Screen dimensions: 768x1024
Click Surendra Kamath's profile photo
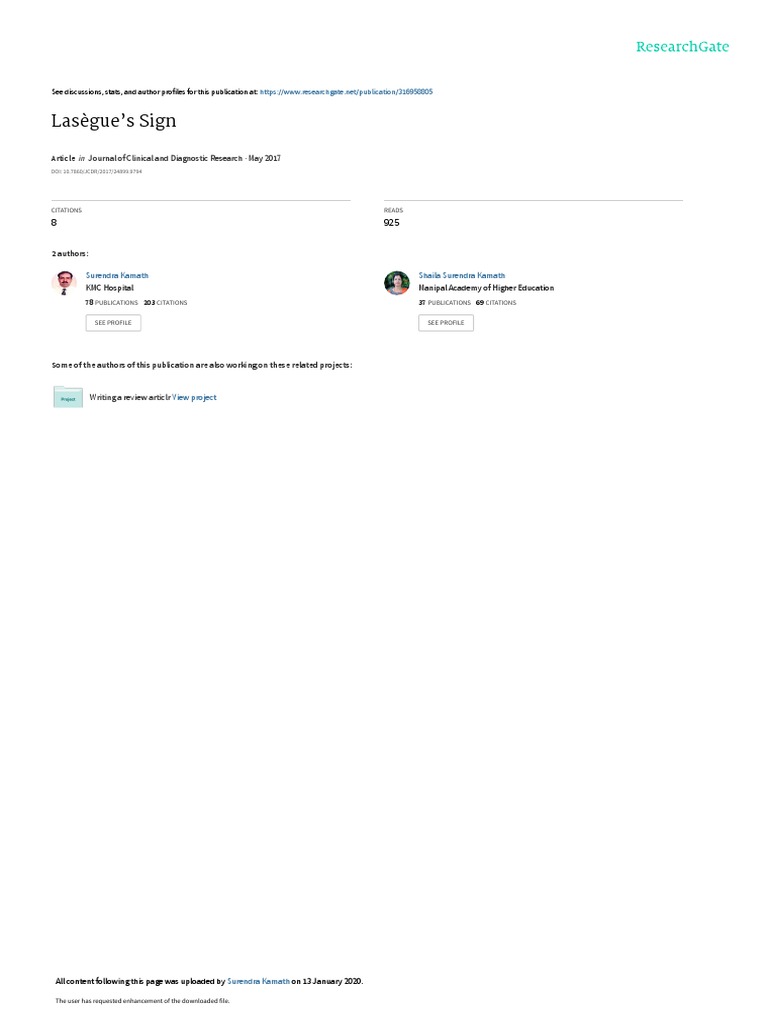(x=64, y=283)
